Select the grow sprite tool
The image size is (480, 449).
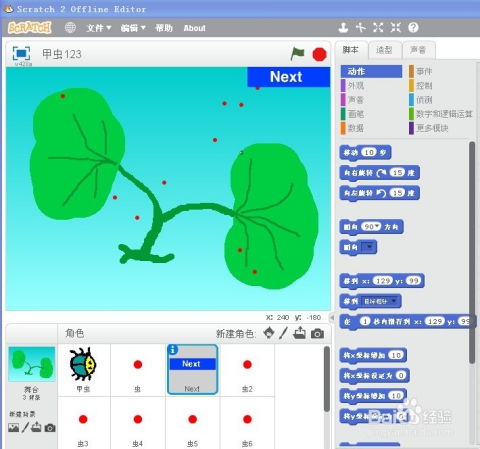click(378, 28)
